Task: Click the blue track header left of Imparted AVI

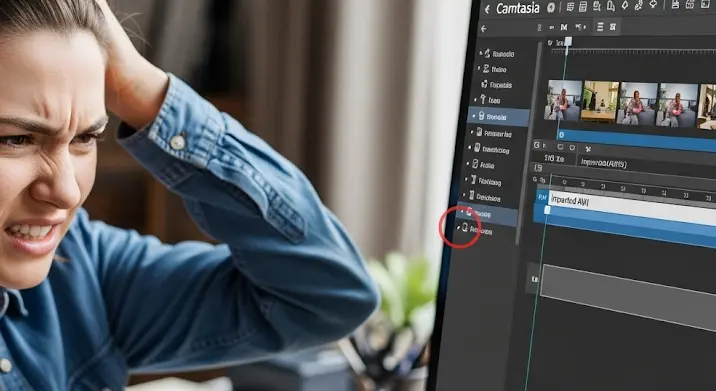Action: tap(542, 197)
